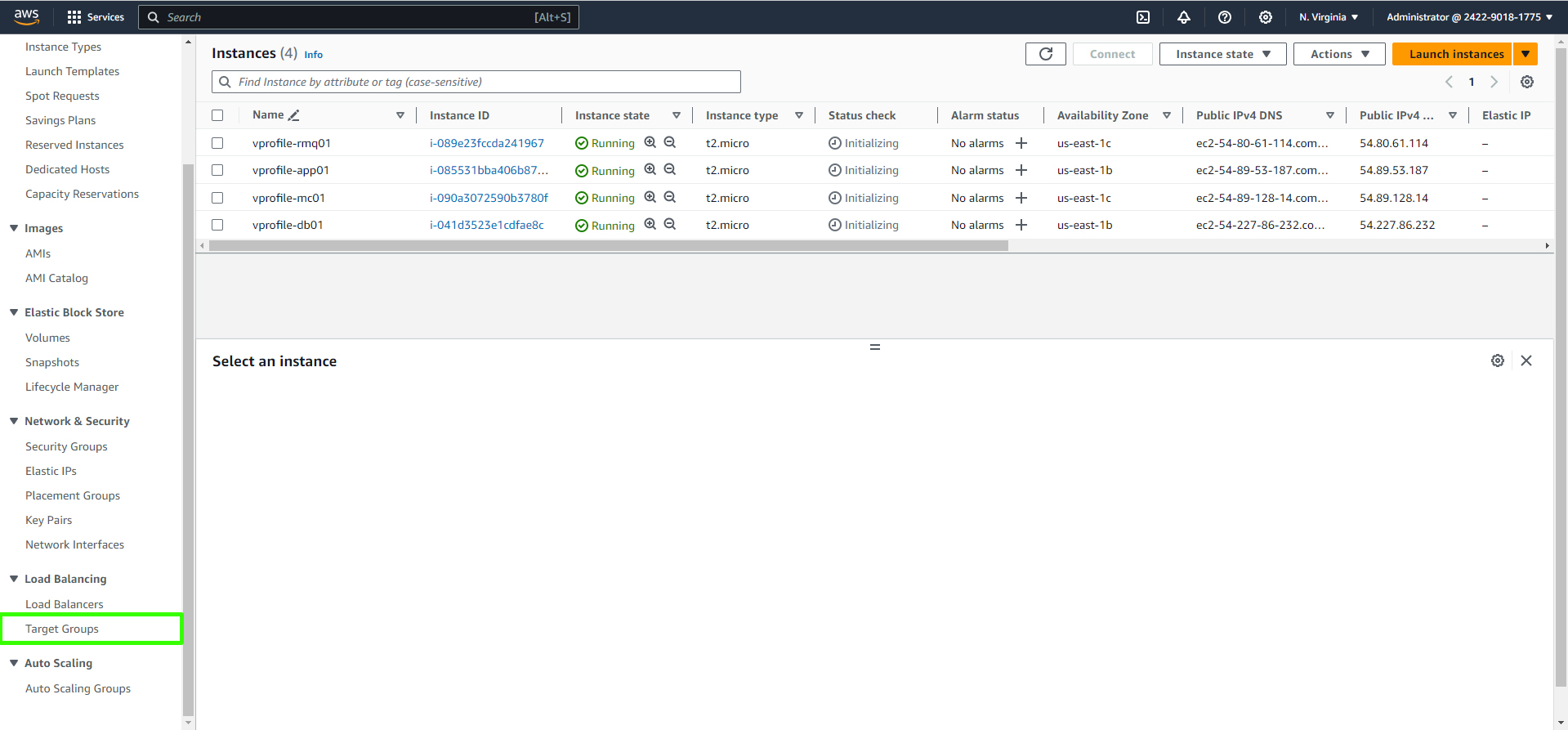
Task: Select the vprofile-app01 checkbox
Action: pos(217,170)
